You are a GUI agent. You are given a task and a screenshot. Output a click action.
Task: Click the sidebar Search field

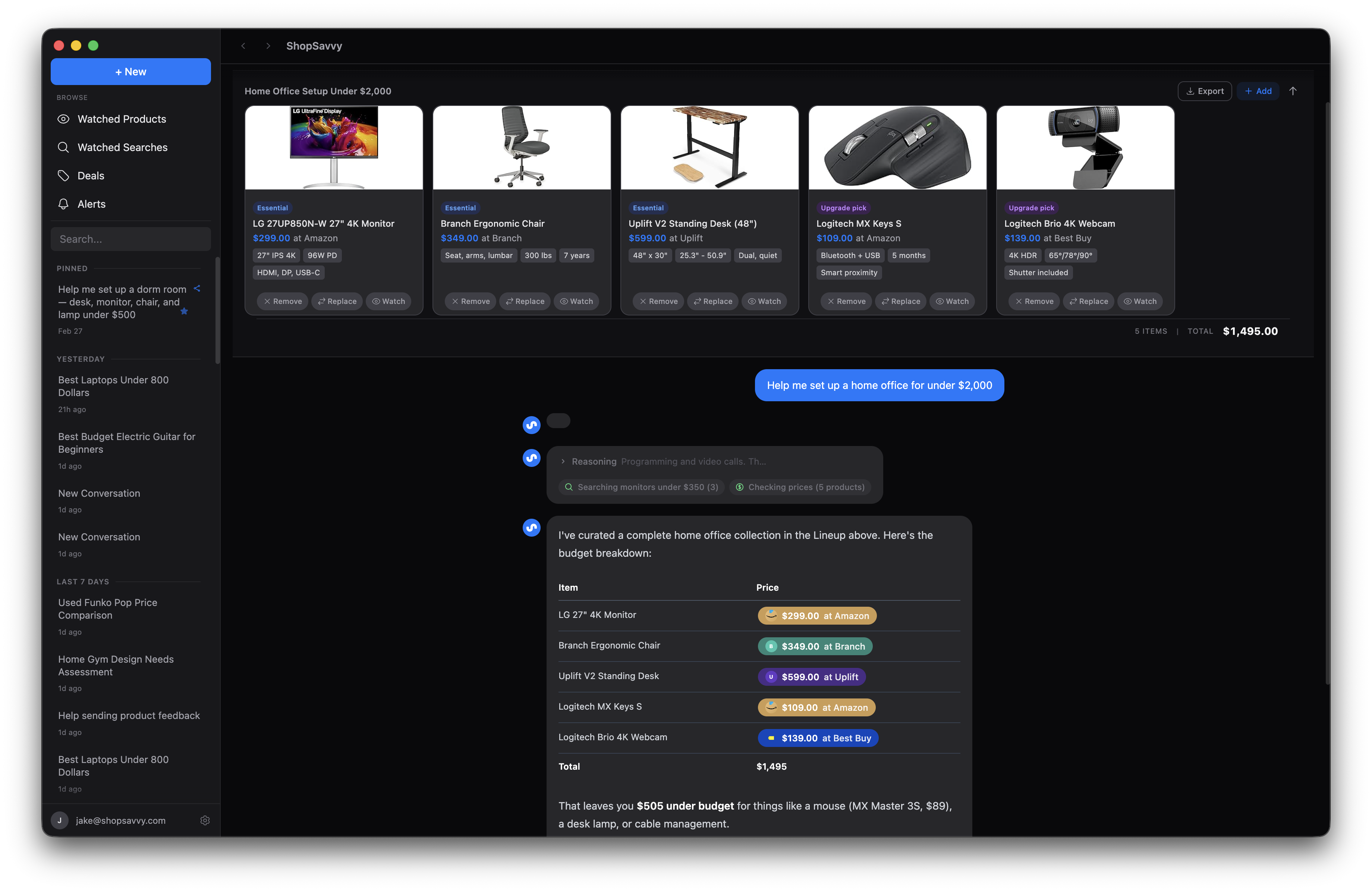[131, 239]
